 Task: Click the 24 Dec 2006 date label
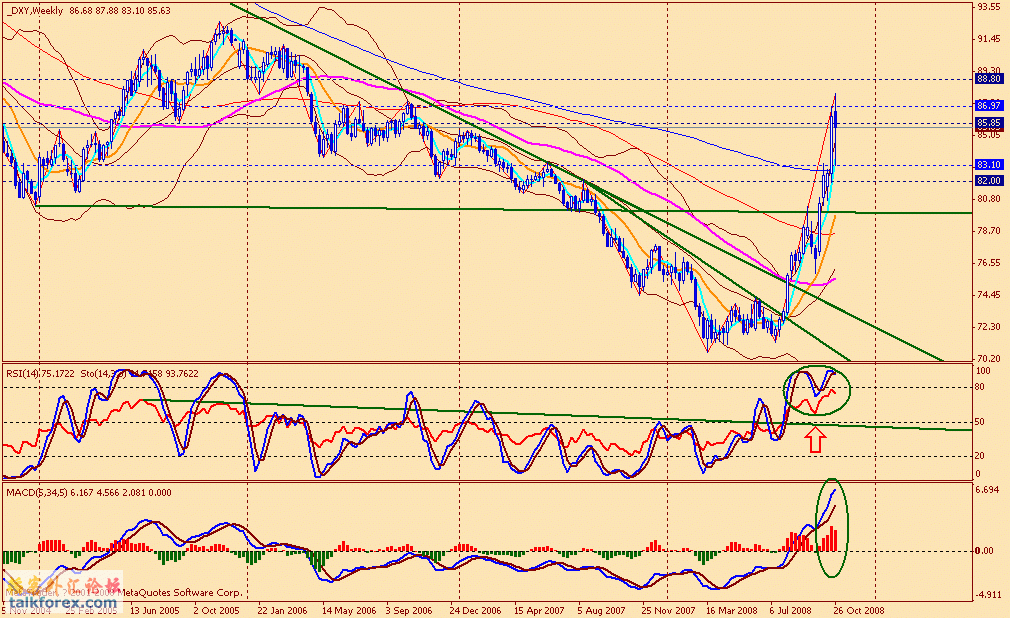point(475,610)
